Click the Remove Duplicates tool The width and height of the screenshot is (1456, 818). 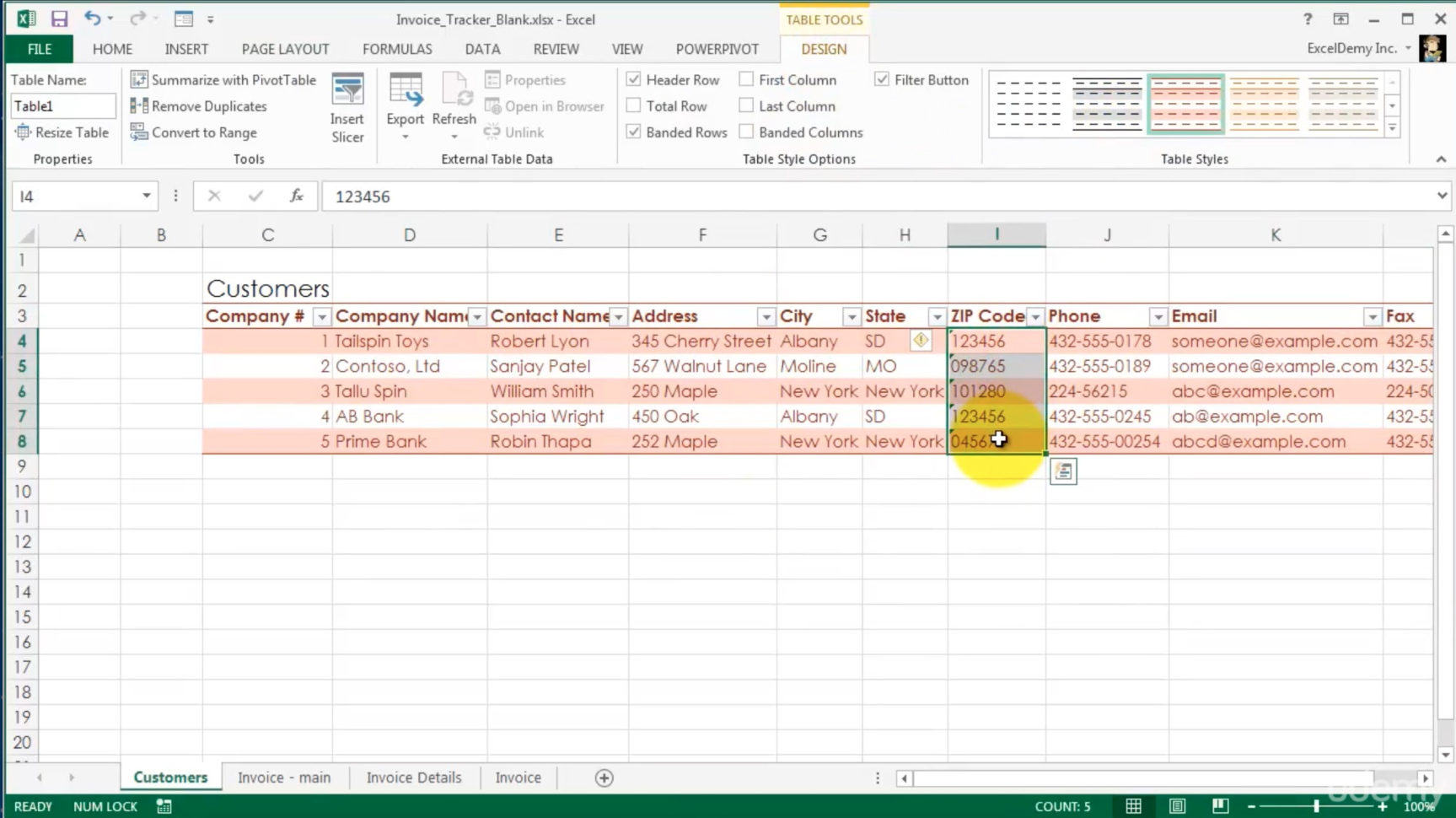pos(199,106)
